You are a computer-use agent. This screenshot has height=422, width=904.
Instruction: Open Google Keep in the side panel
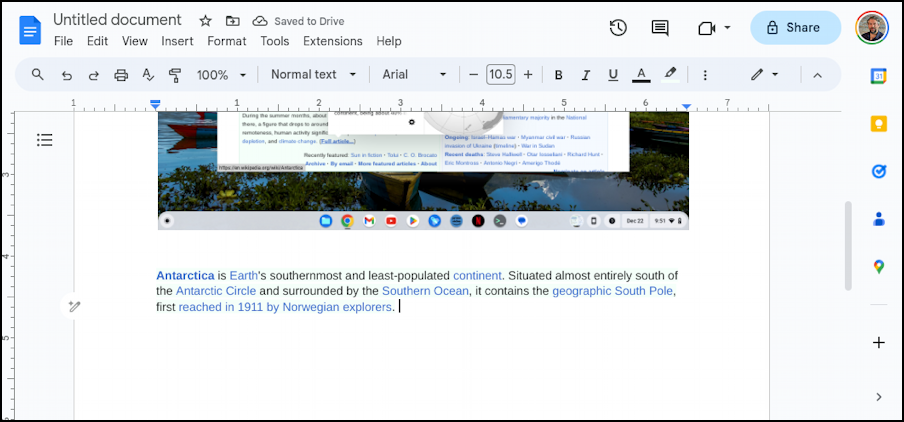click(878, 123)
